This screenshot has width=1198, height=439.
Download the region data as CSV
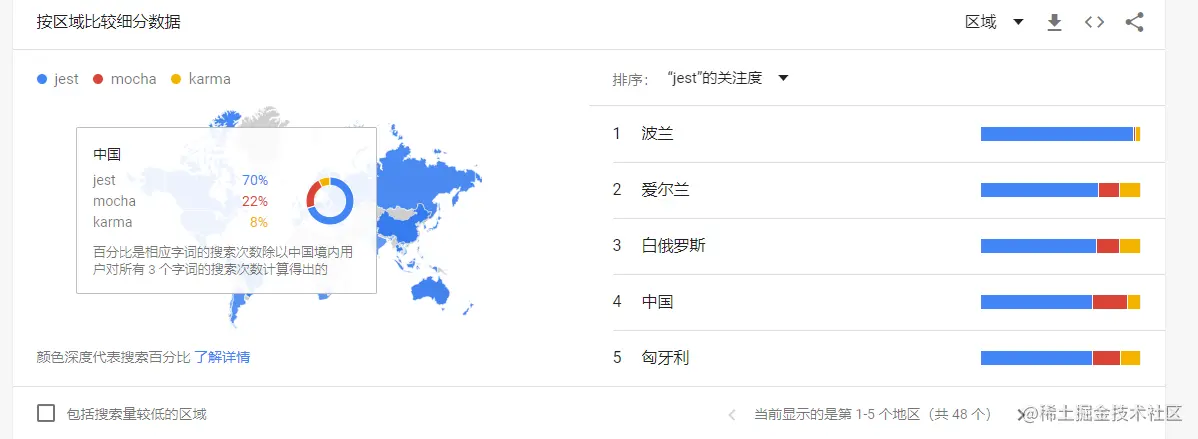1054,23
